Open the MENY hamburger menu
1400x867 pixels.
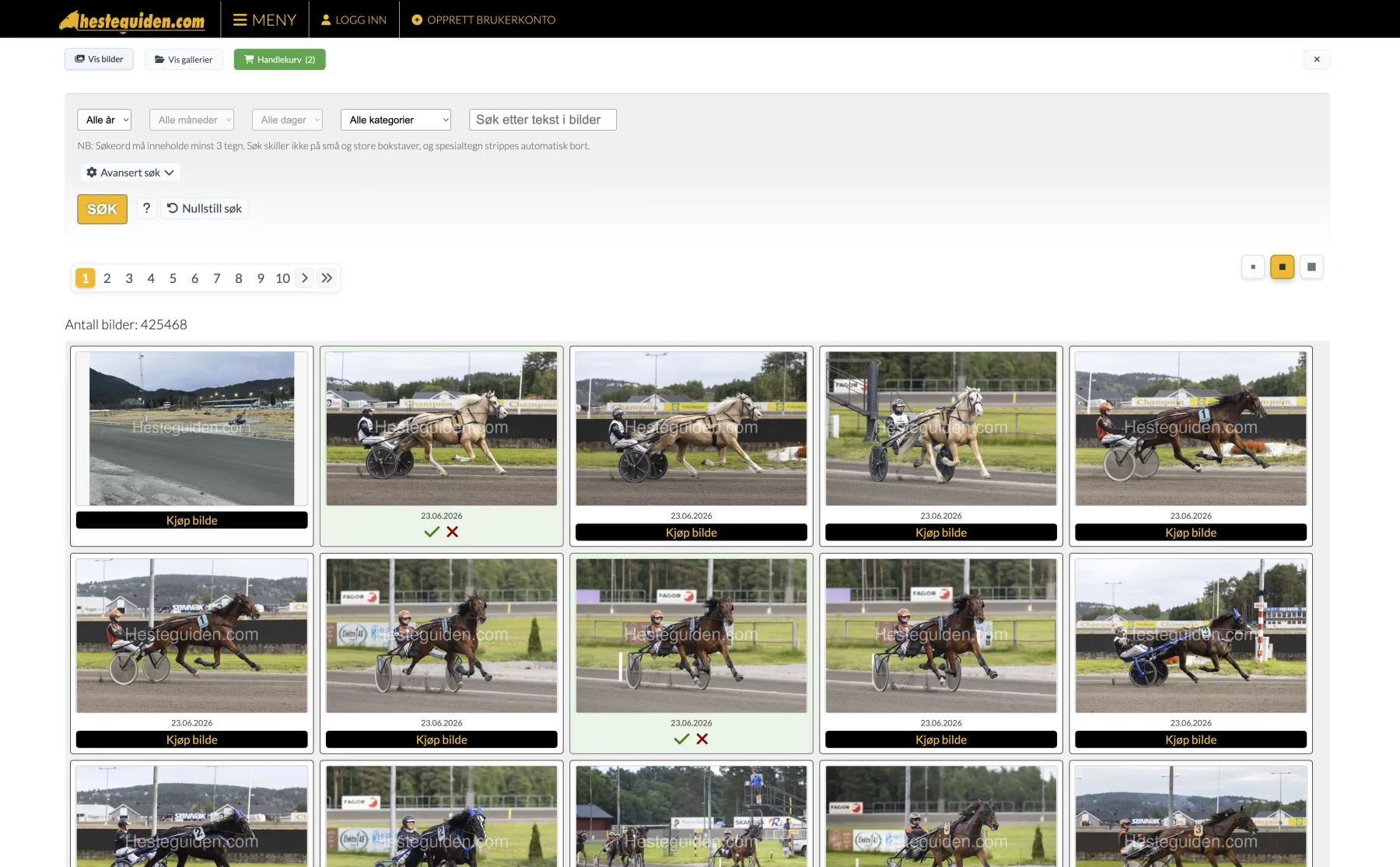tap(264, 19)
